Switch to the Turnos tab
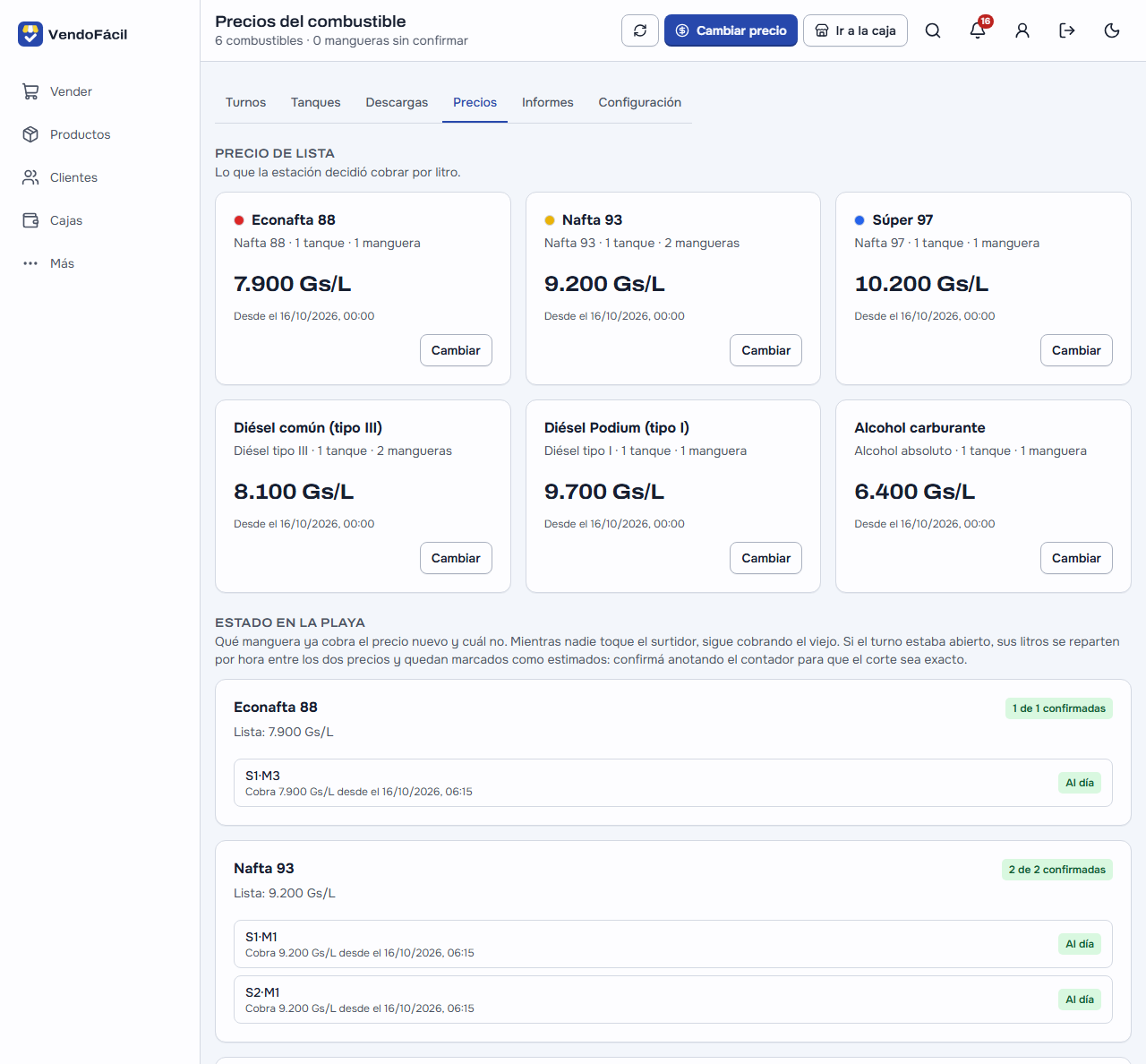 coord(245,102)
